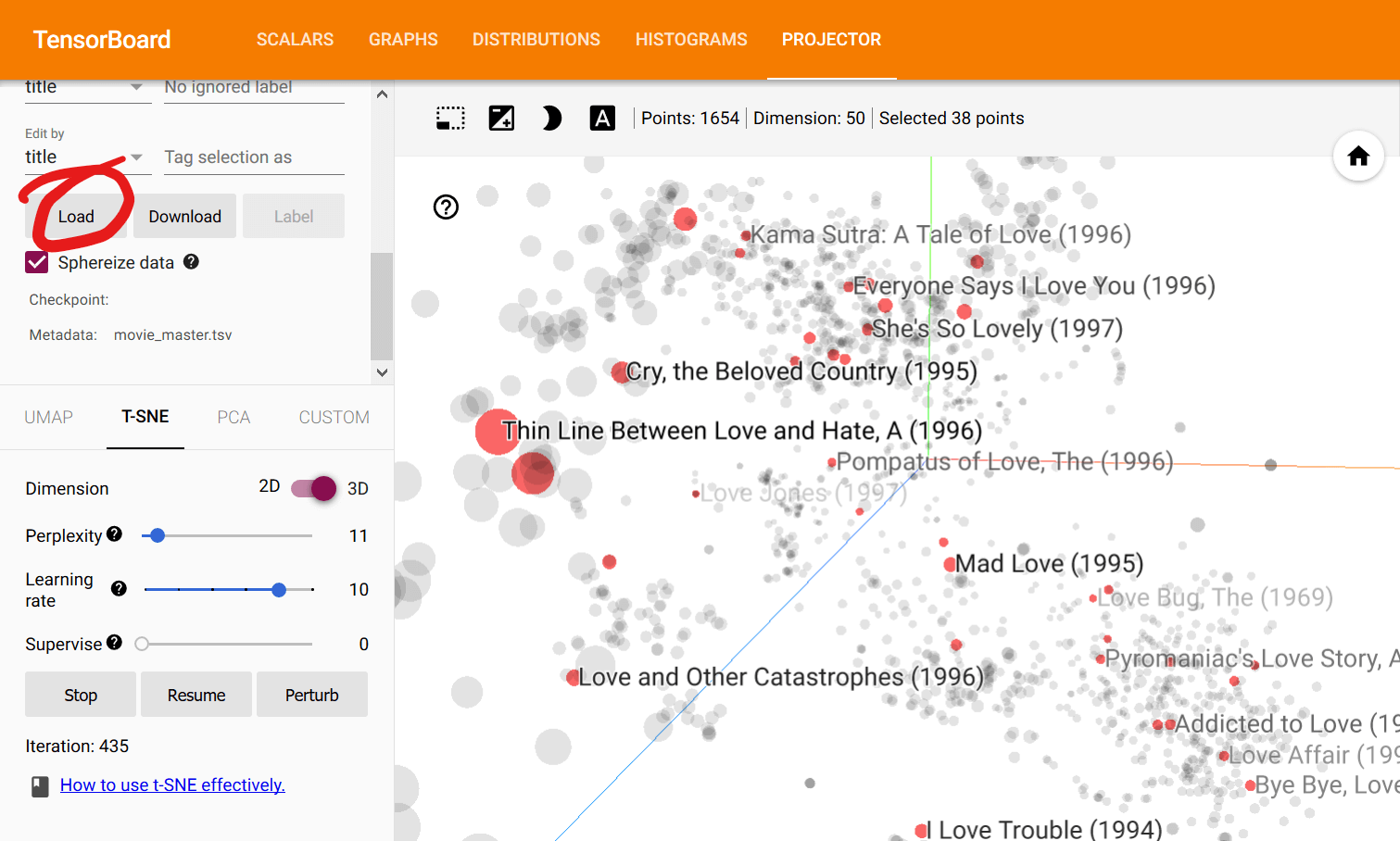Open How to use t-SNE effectively link

tap(172, 785)
